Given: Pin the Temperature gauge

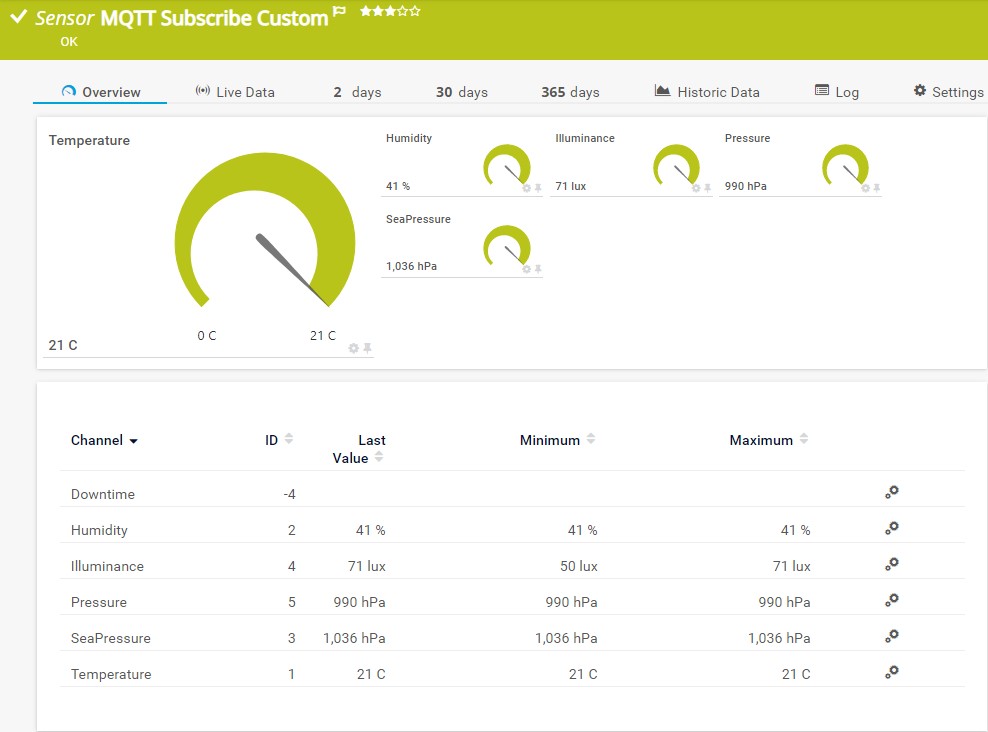Looking at the screenshot, I should [367, 348].
